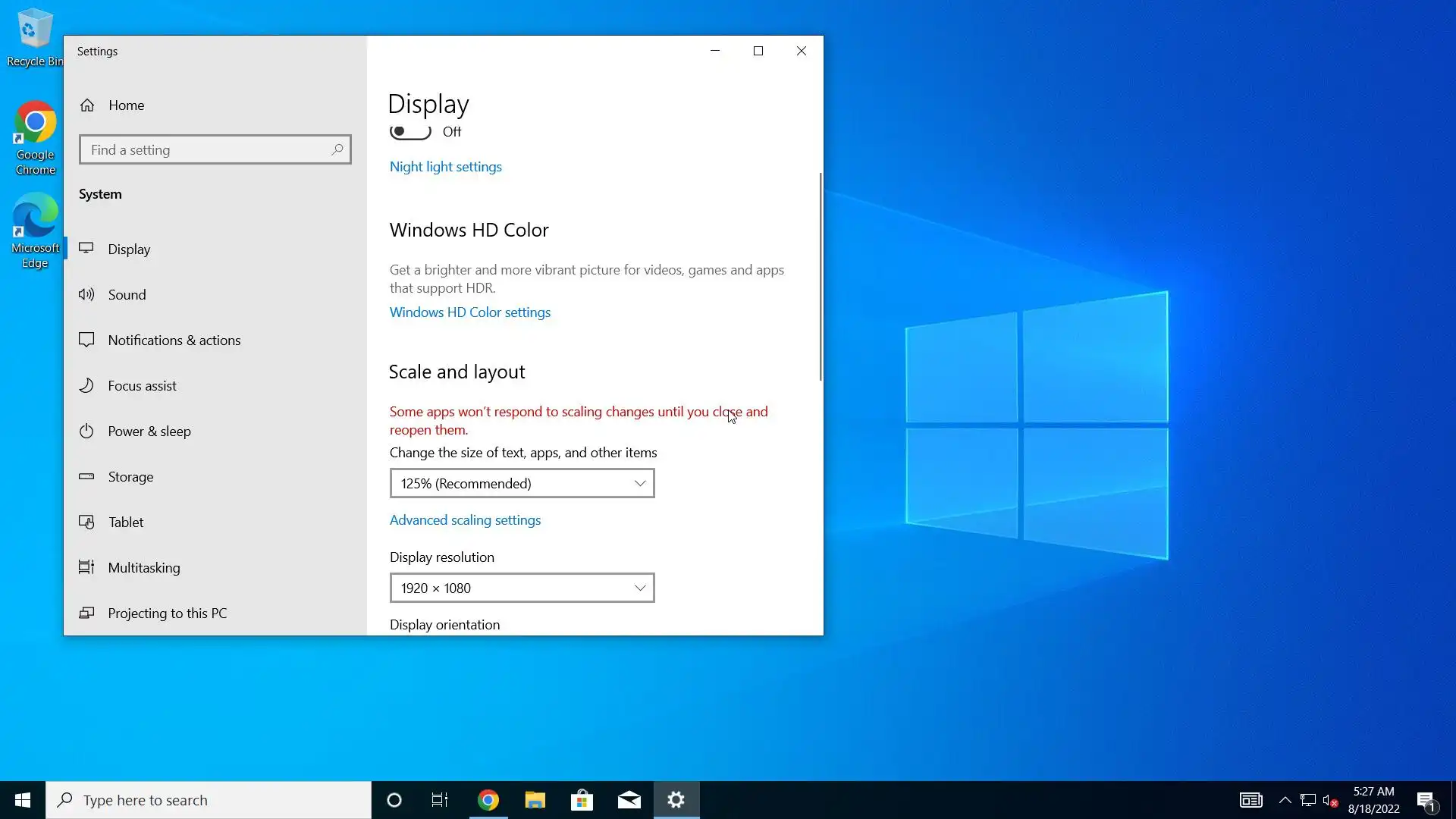Click the Home icon in Settings sidebar

87,105
